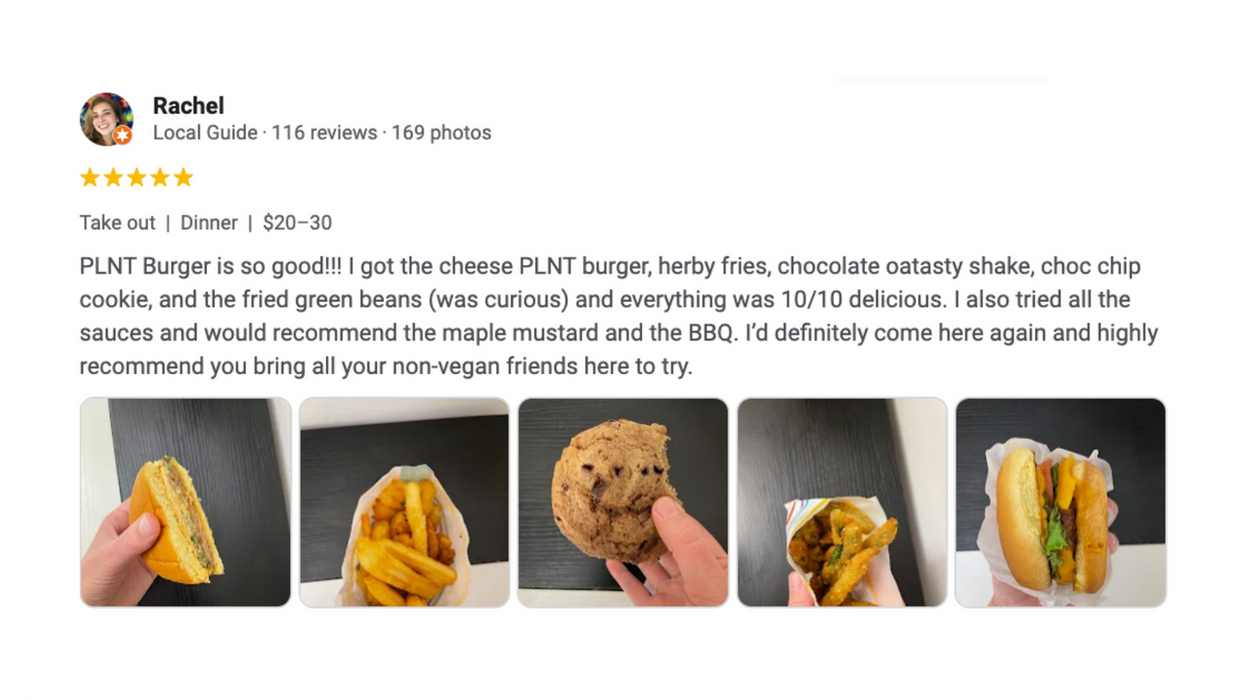
Task: Open the cheese burger half photo thumbnail
Action: (186, 502)
